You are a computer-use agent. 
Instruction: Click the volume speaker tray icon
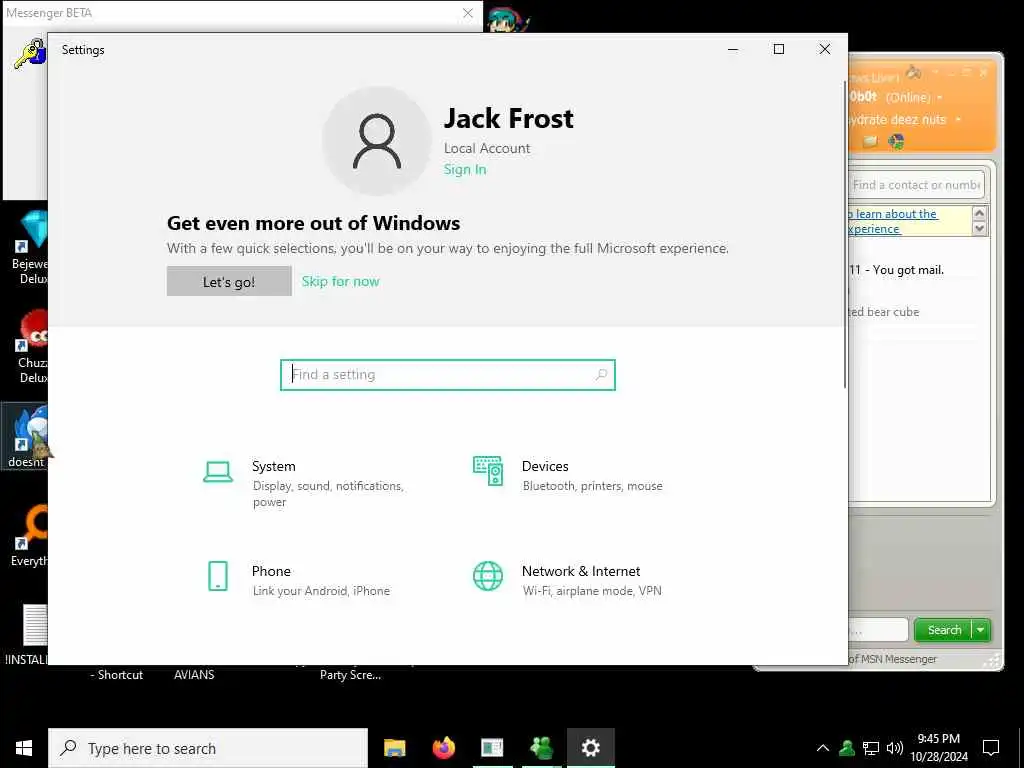coord(895,748)
